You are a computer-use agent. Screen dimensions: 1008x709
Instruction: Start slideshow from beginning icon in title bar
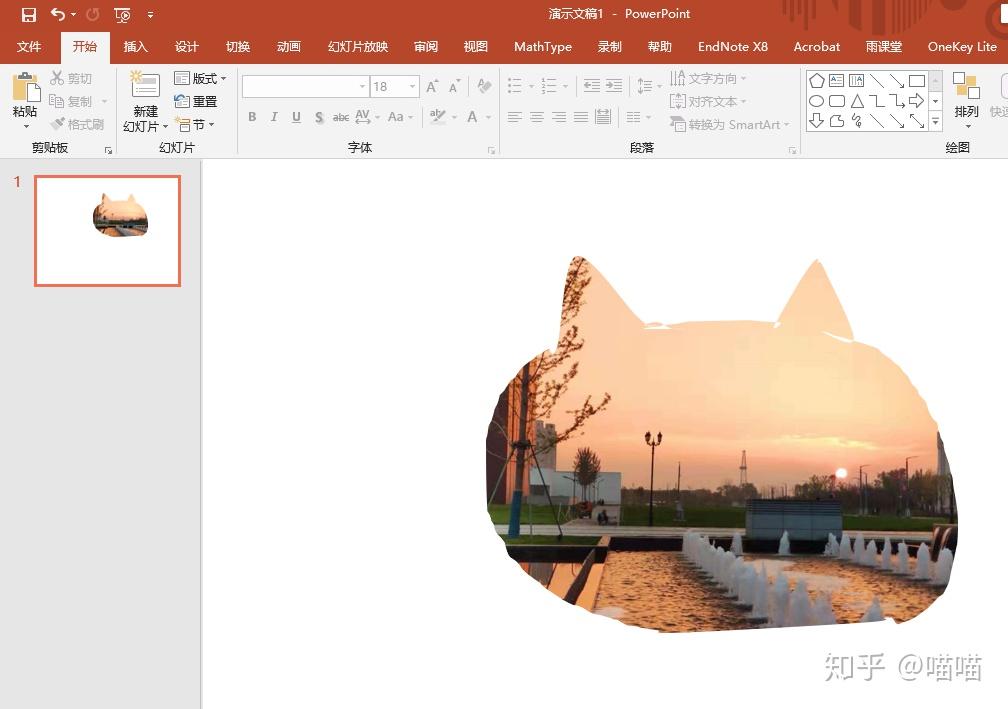coord(122,15)
